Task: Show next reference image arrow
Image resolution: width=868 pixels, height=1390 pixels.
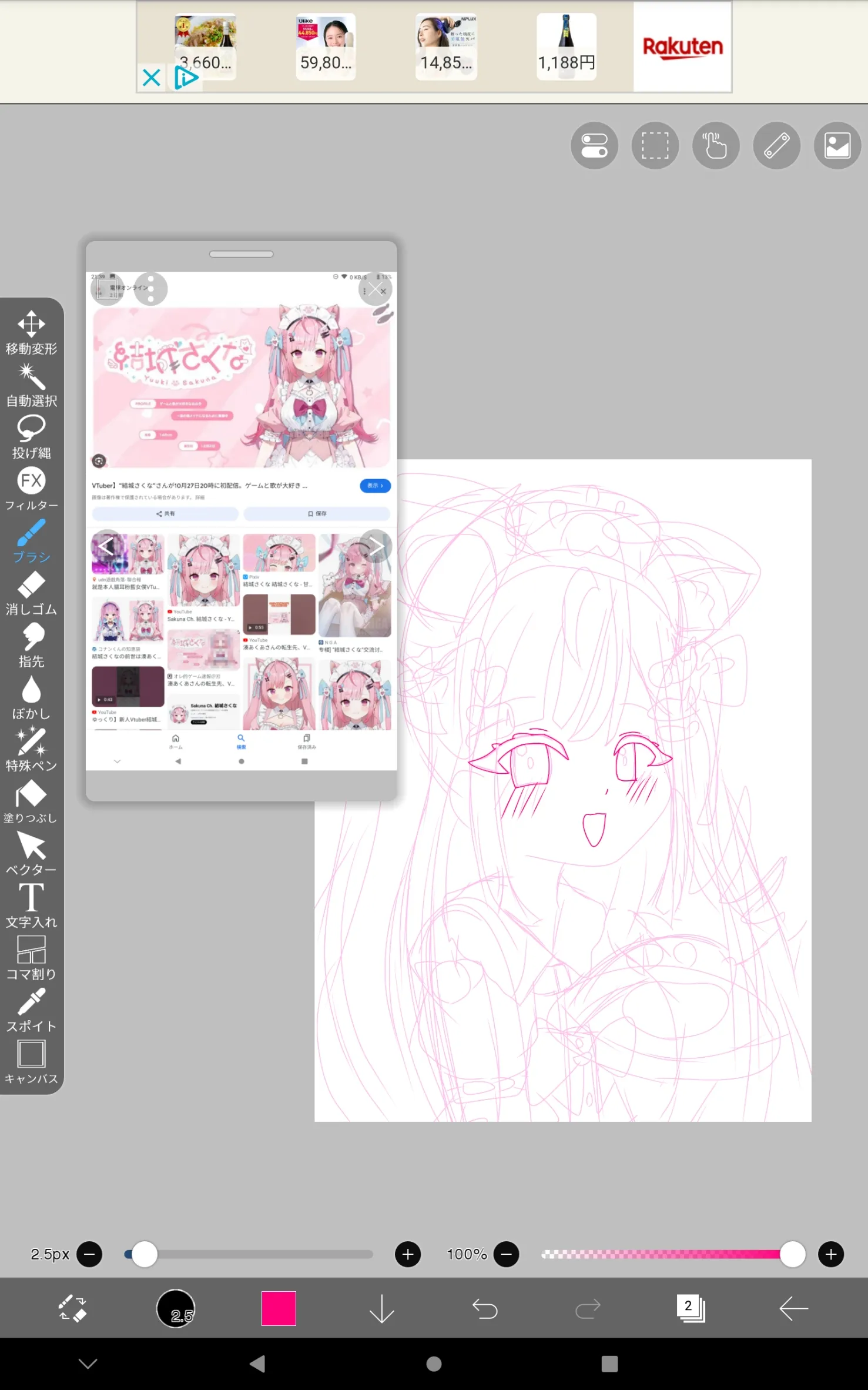Action: [376, 546]
